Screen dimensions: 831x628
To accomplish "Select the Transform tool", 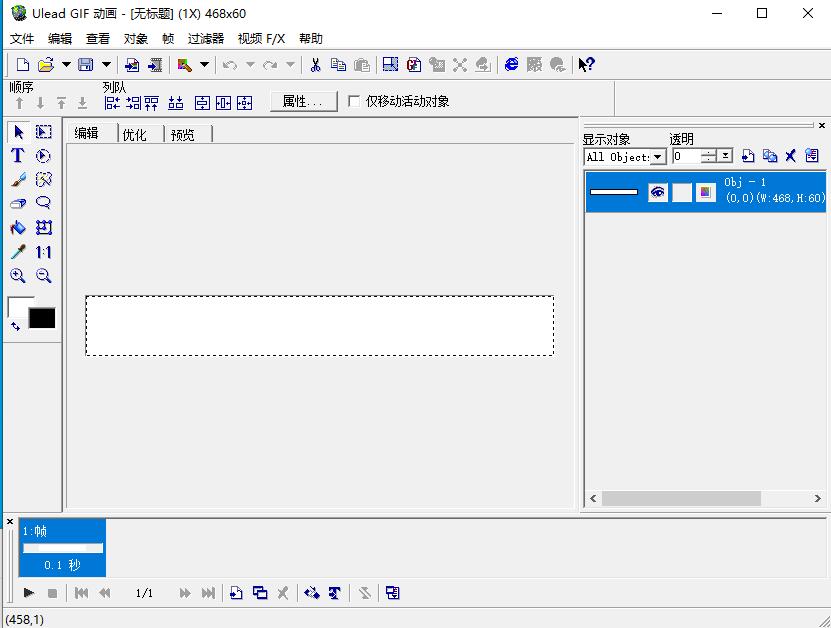I will click(43, 227).
